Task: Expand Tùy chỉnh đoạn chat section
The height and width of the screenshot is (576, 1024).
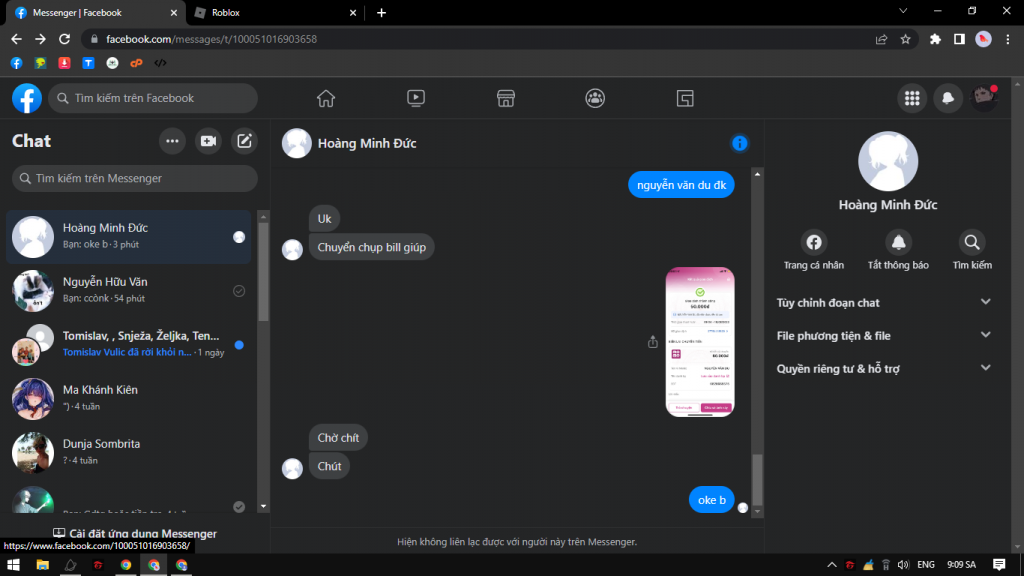Action: [884, 302]
